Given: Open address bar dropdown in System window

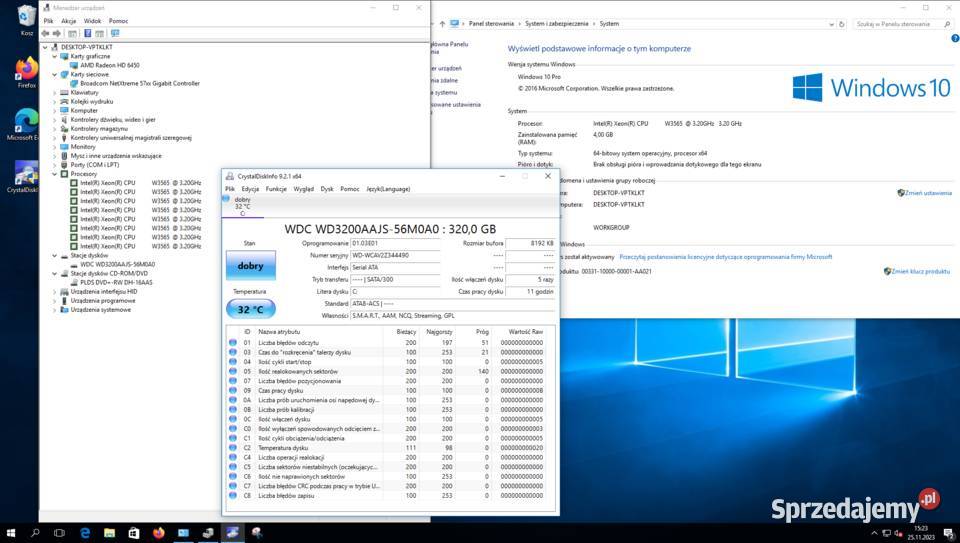Looking at the screenshot, I should pyautogui.click(x=831, y=24).
